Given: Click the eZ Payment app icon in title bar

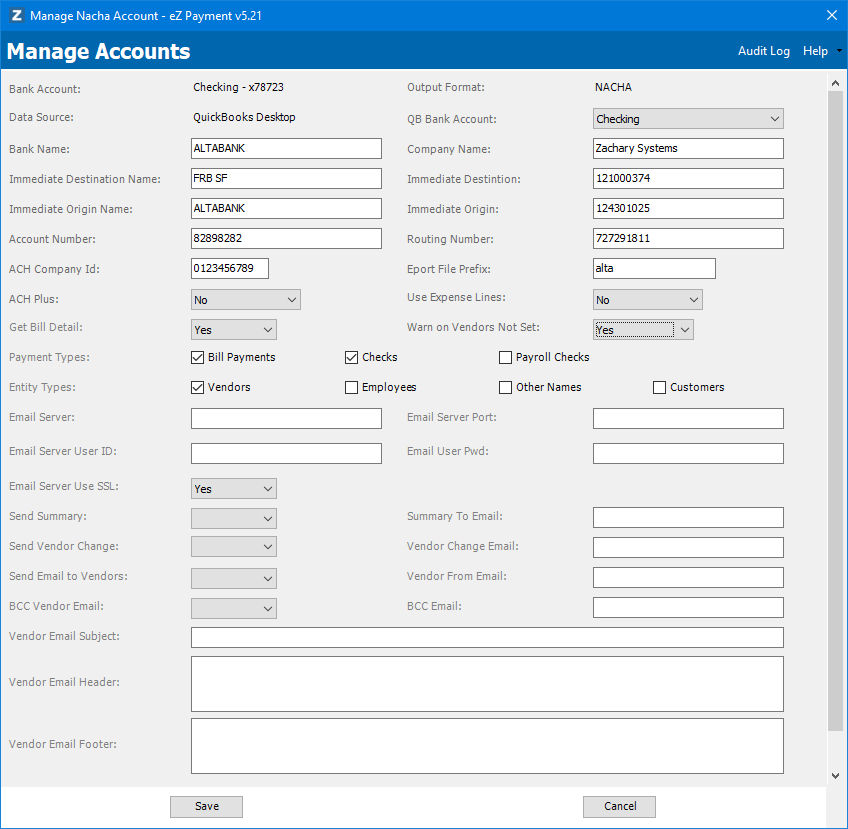Looking at the screenshot, I should [x=17, y=15].
